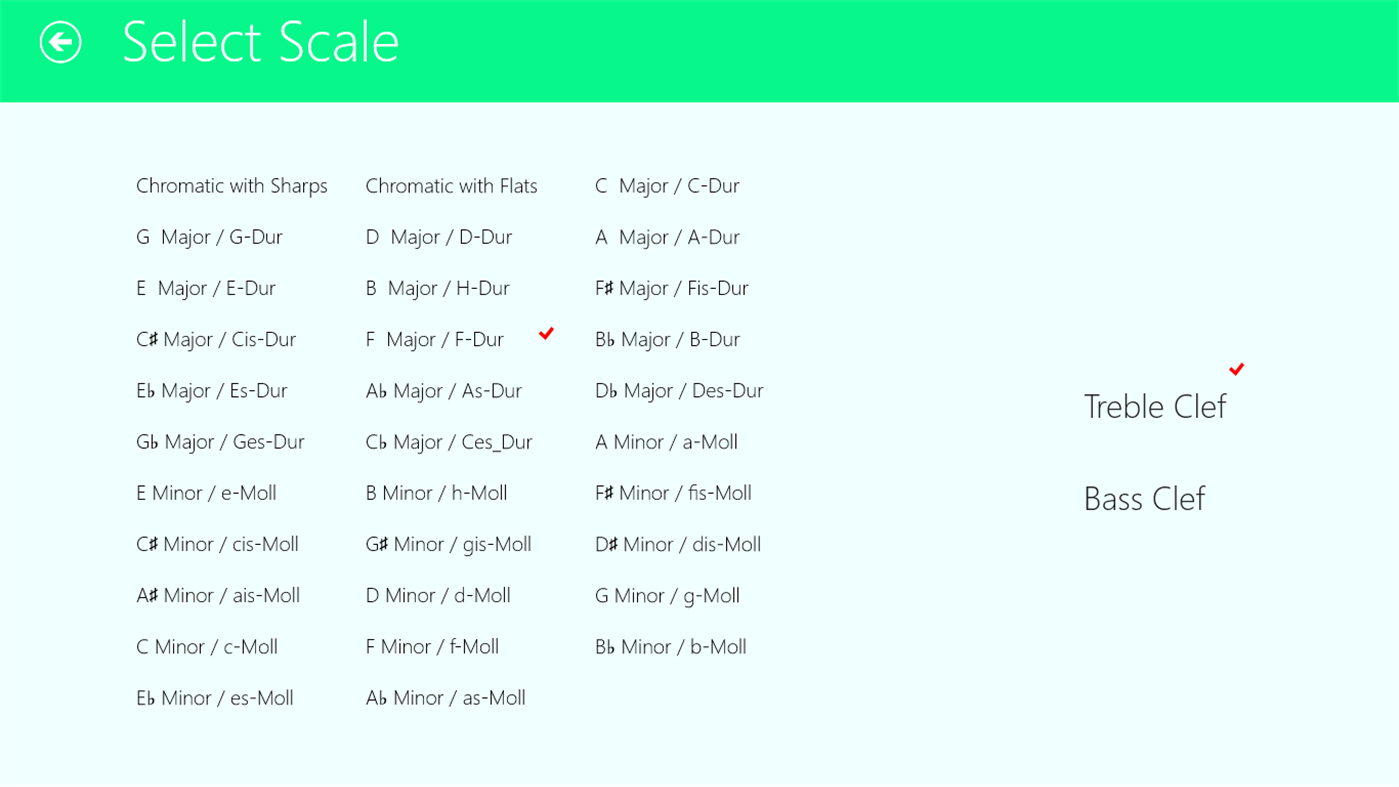1399x787 pixels.
Task: Choose G♯ Minor / gis-Moll scale
Action: [x=448, y=545]
